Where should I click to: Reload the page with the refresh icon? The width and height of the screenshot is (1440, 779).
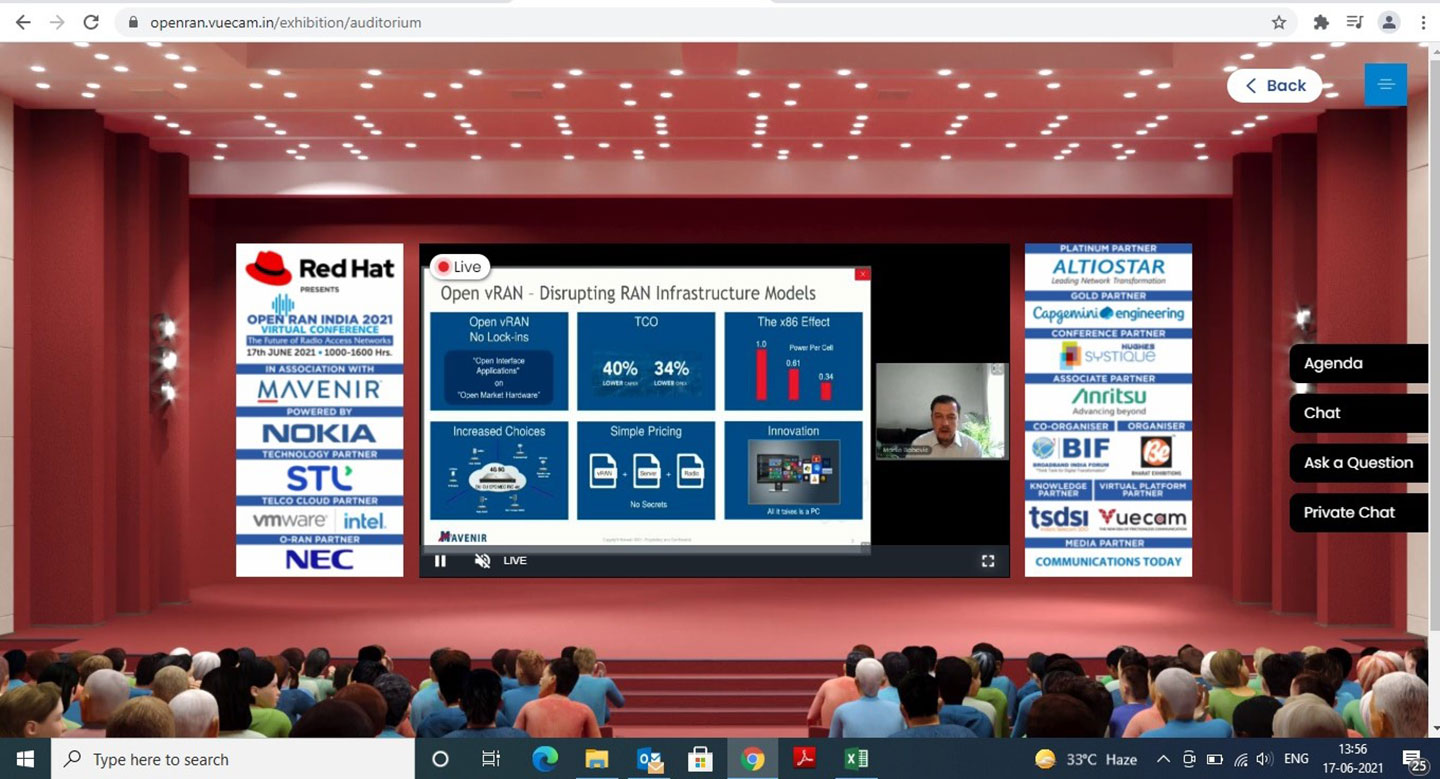point(91,22)
